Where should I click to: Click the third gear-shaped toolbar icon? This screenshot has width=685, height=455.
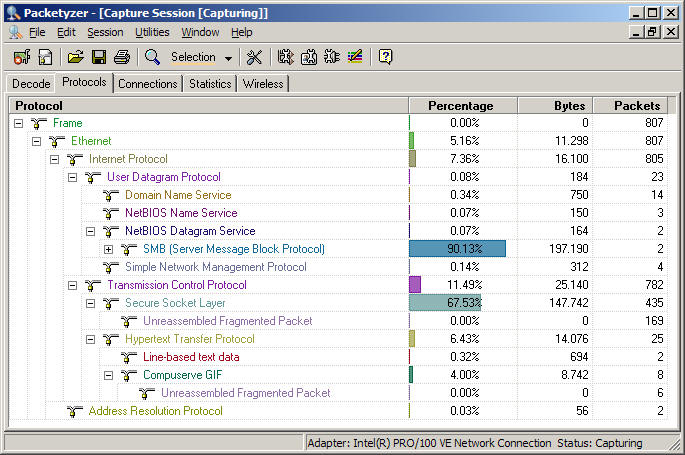[332, 57]
